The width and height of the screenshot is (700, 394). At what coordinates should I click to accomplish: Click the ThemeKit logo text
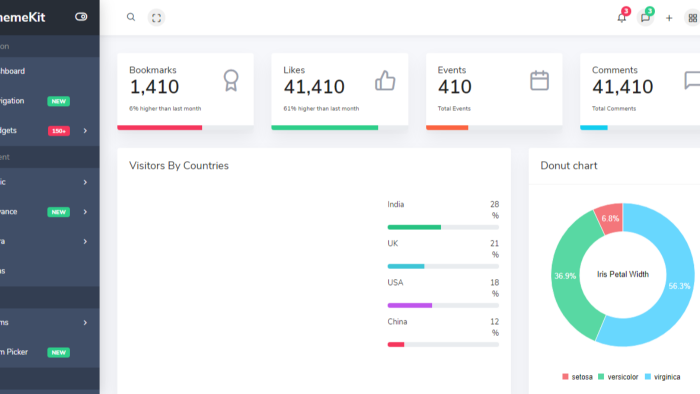[x=22, y=17]
